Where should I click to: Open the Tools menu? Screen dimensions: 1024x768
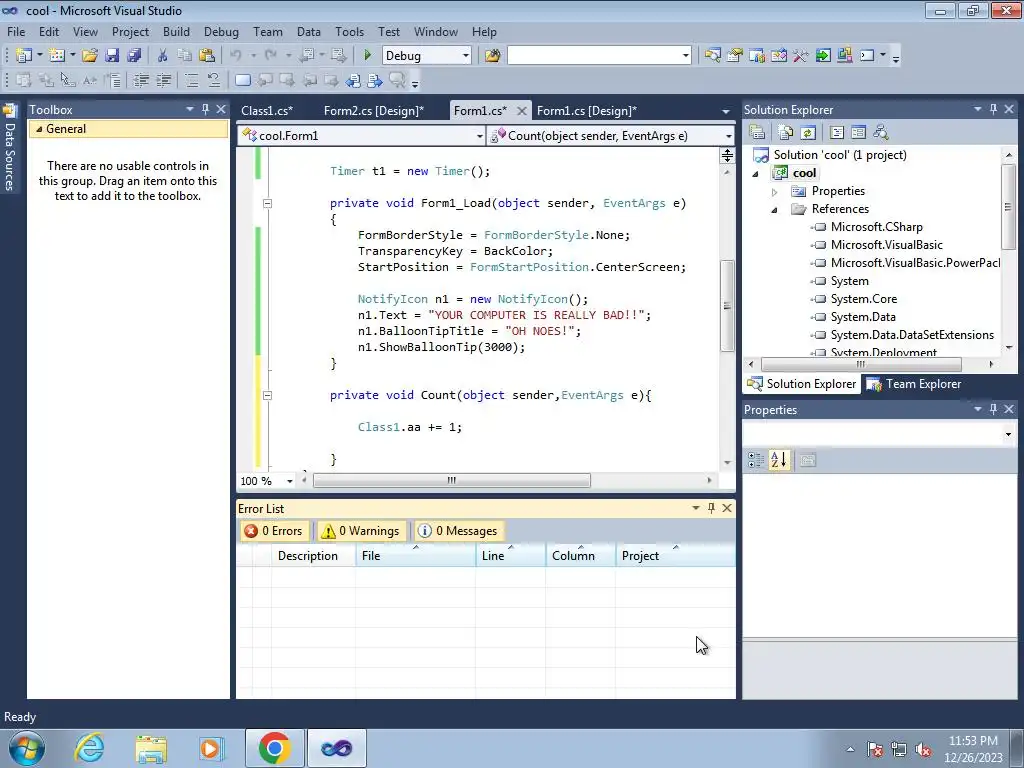click(x=349, y=31)
